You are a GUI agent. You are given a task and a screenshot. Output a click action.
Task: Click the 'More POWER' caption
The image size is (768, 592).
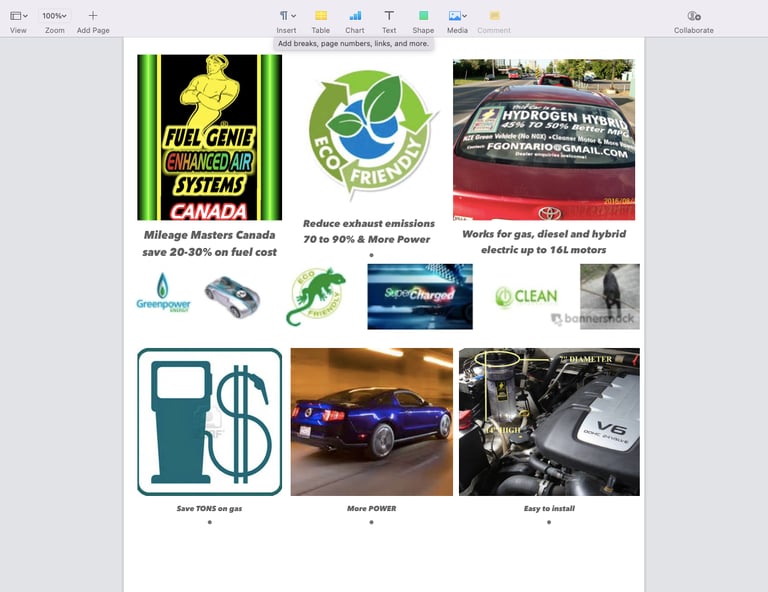(372, 509)
